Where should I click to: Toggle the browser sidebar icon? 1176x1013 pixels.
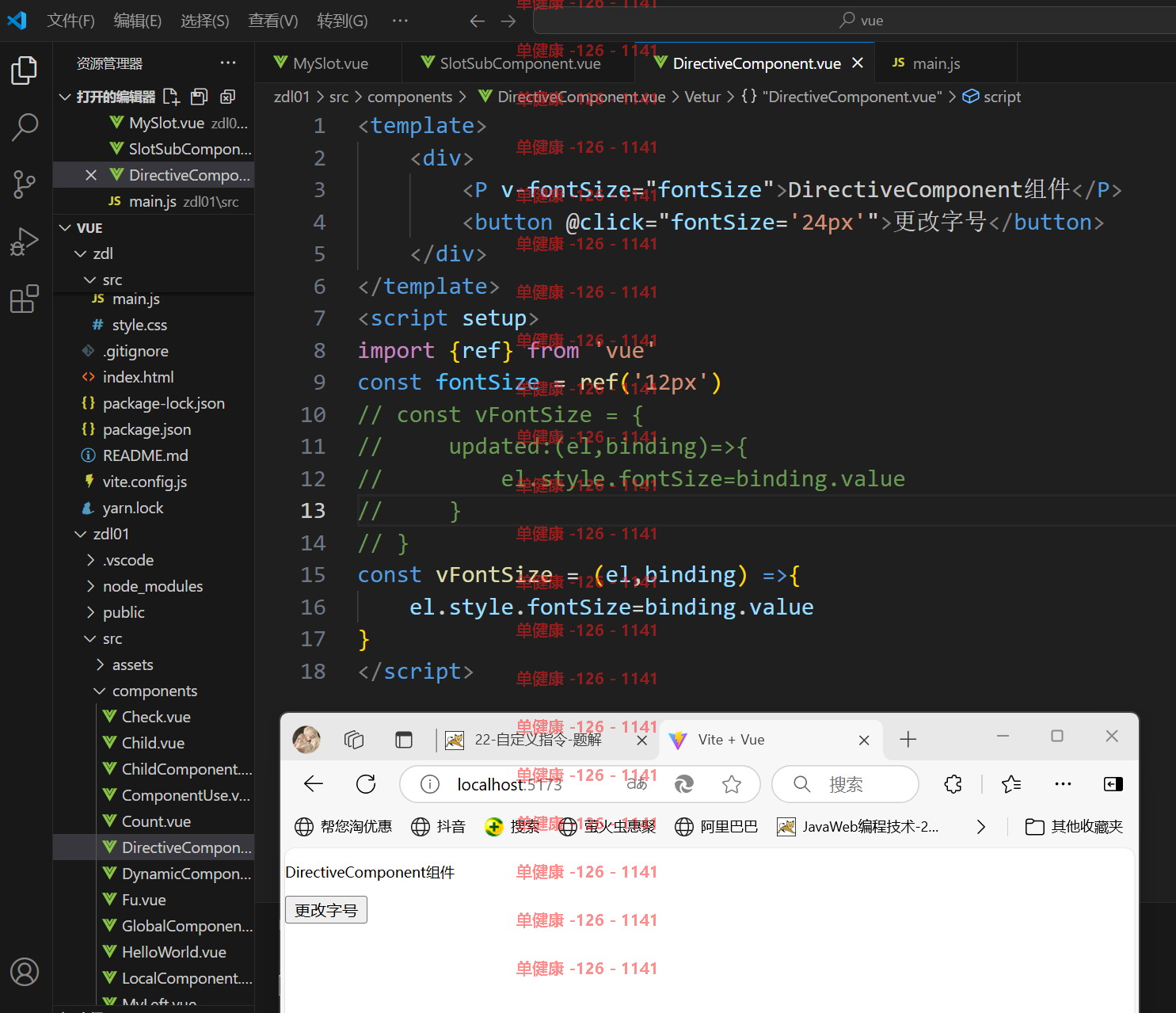(1113, 784)
